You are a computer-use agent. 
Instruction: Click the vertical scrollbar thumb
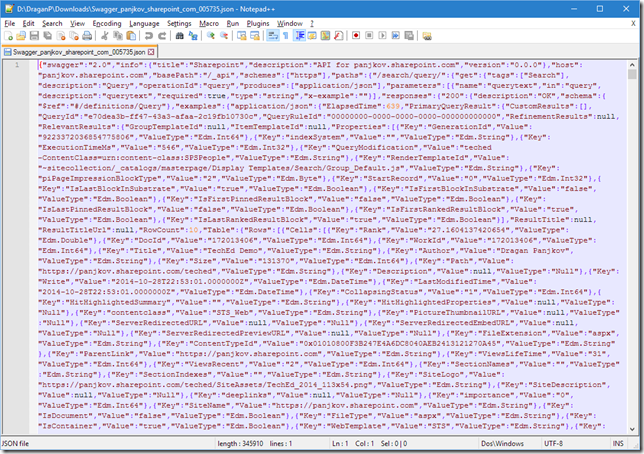[632, 74]
